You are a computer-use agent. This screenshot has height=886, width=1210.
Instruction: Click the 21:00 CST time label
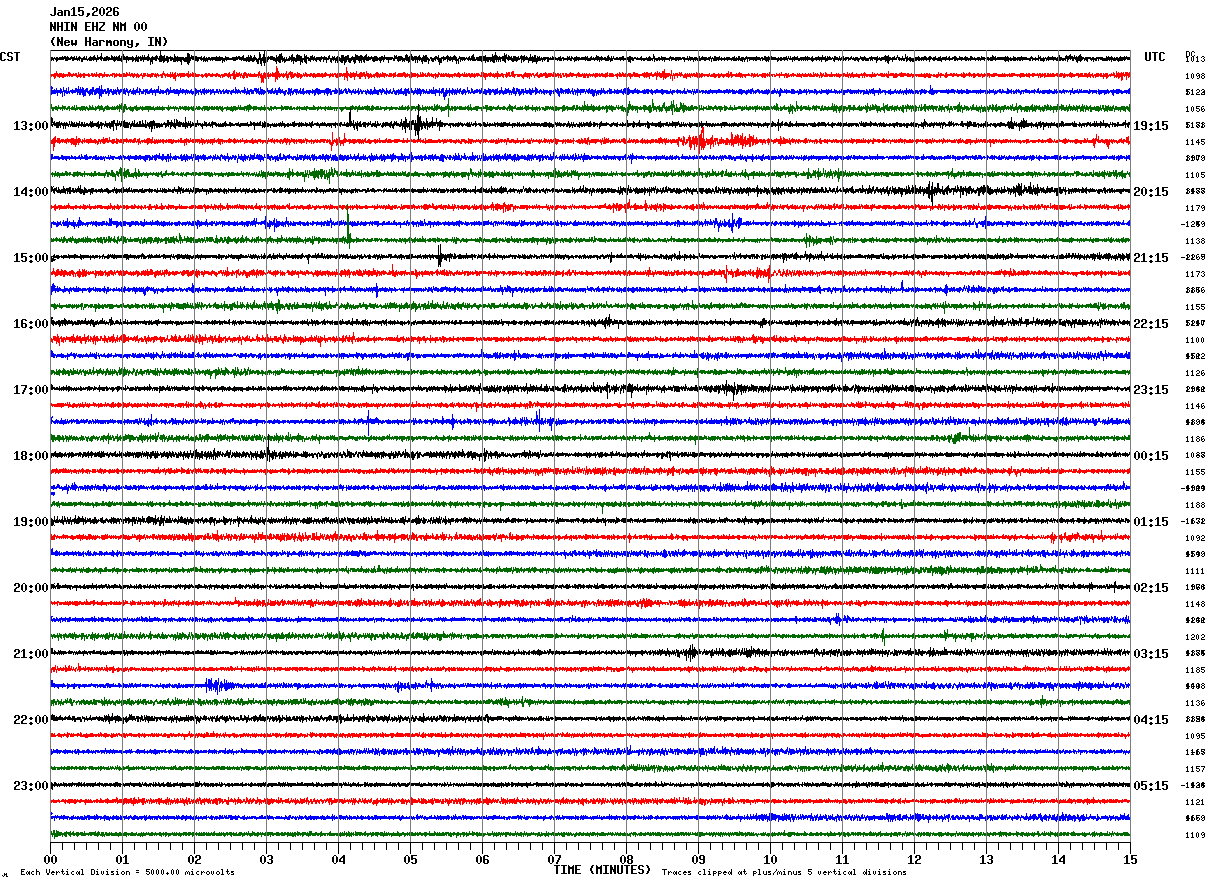pyautogui.click(x=30, y=654)
